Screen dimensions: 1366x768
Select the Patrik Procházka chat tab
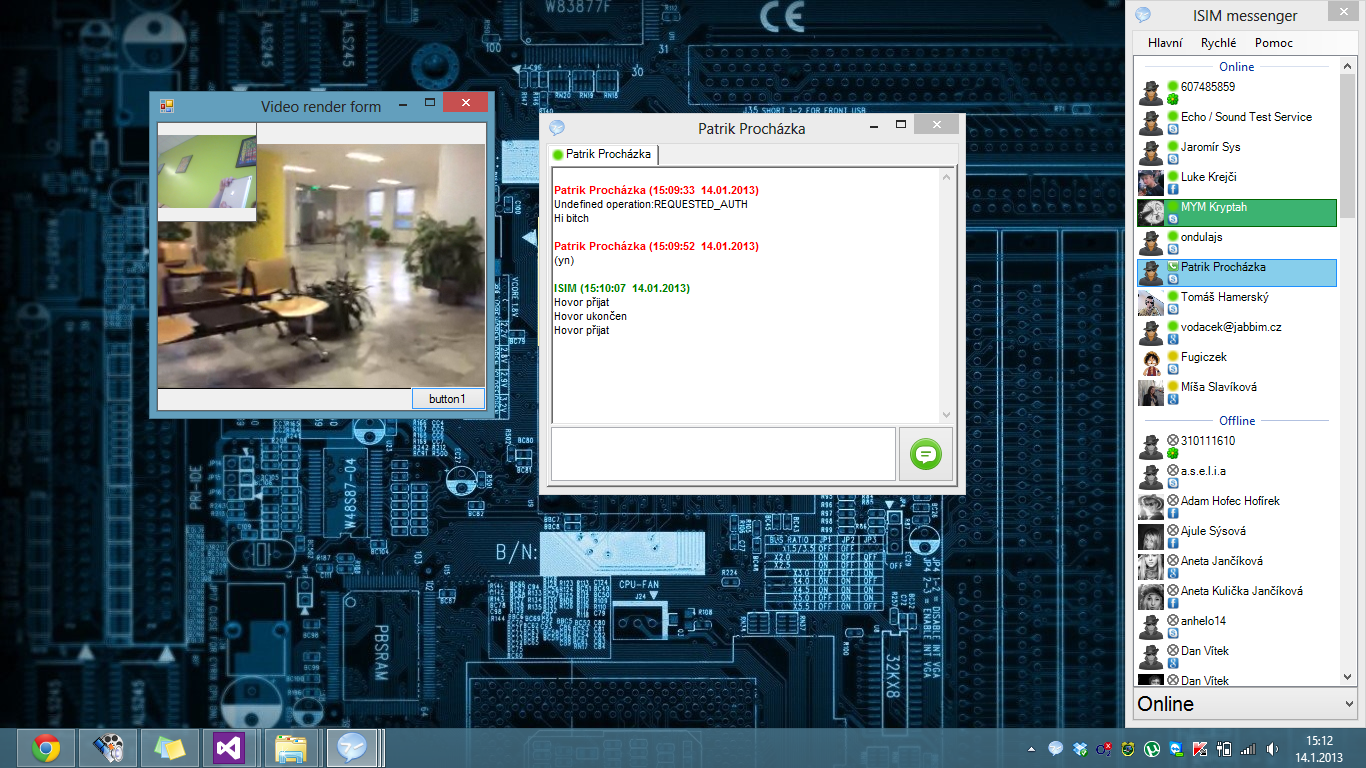pyautogui.click(x=602, y=154)
